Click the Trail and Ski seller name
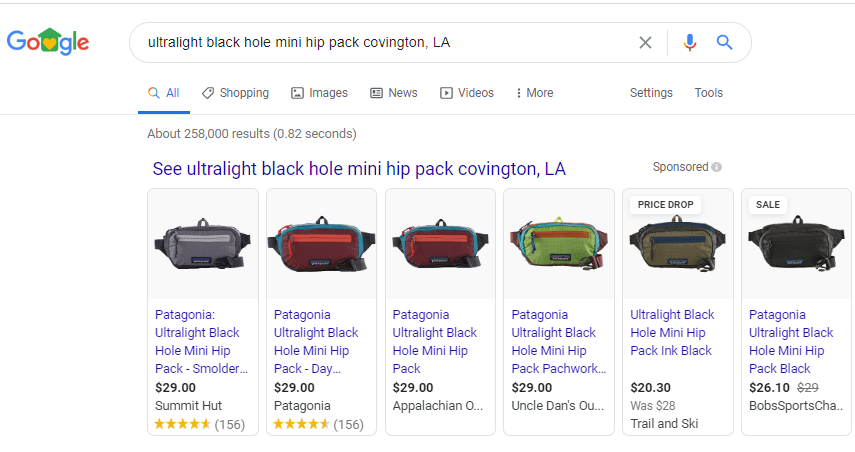 pos(664,424)
